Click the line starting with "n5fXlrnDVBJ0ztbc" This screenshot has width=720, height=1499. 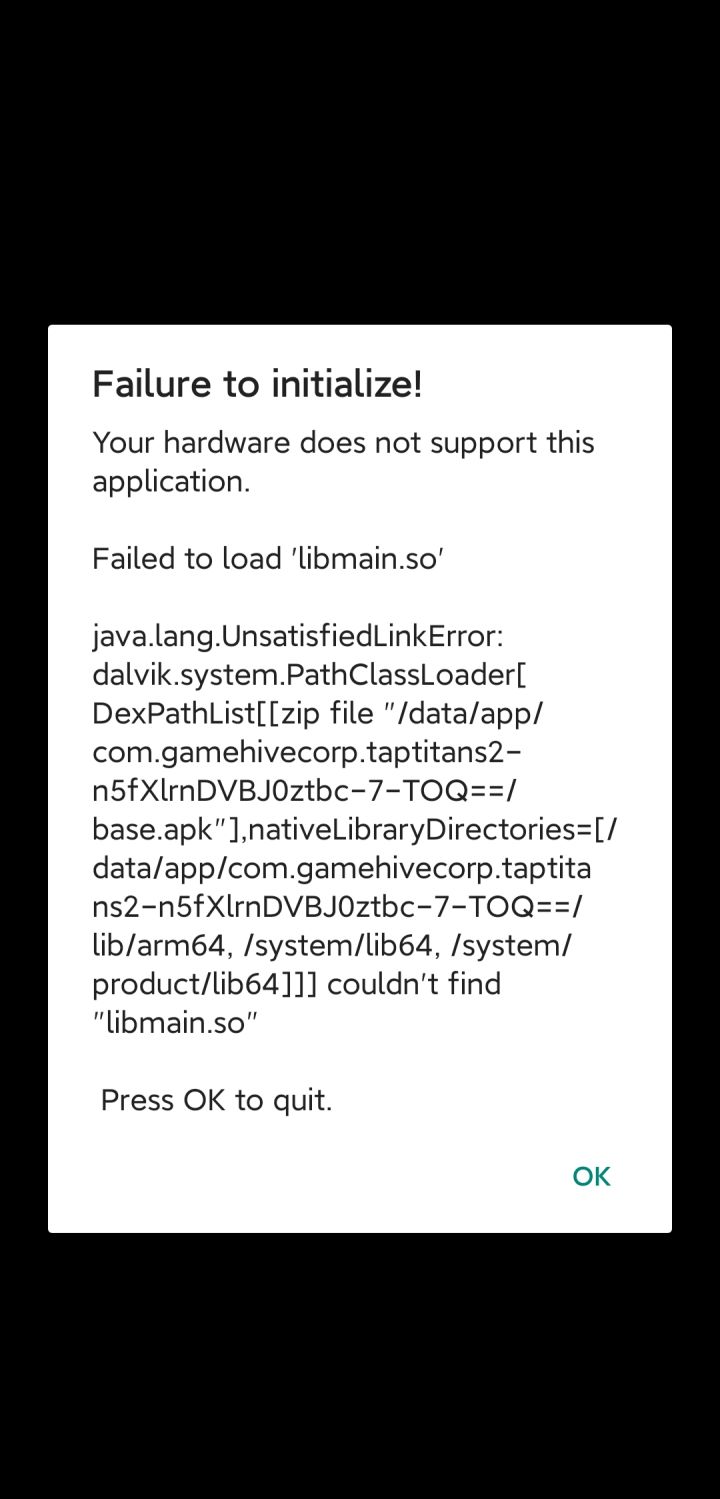click(x=305, y=791)
